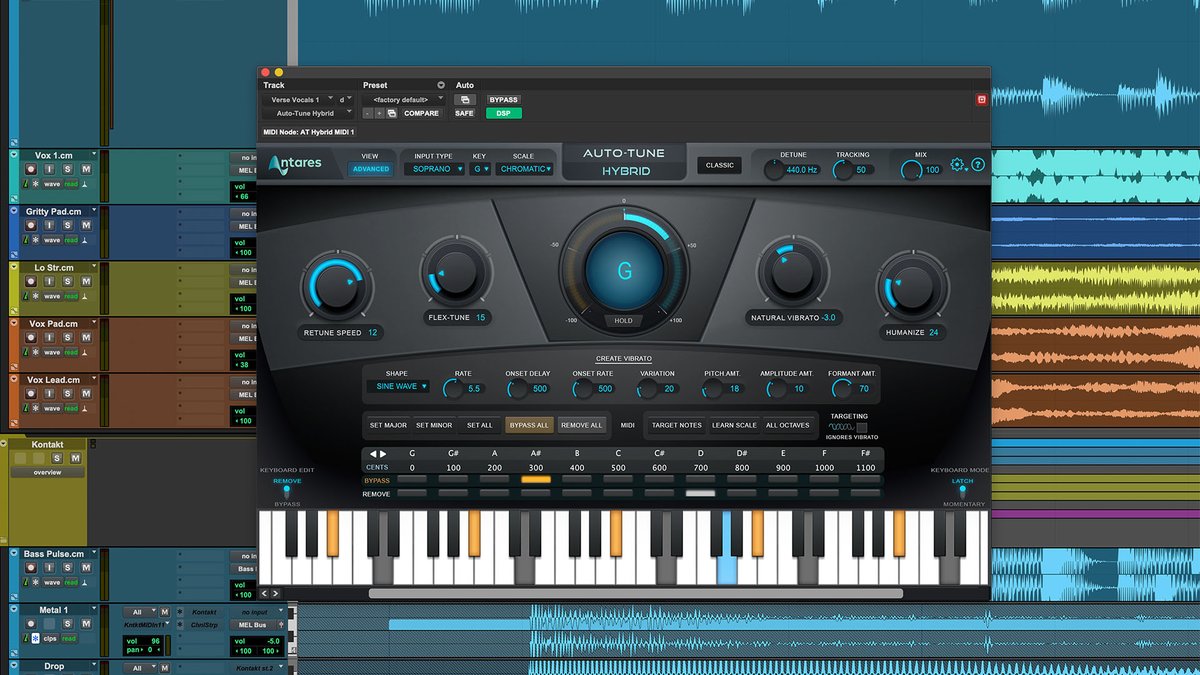Toggle BYPASS ALL in the notes section
Image resolution: width=1200 pixels, height=675 pixels.
coord(529,425)
